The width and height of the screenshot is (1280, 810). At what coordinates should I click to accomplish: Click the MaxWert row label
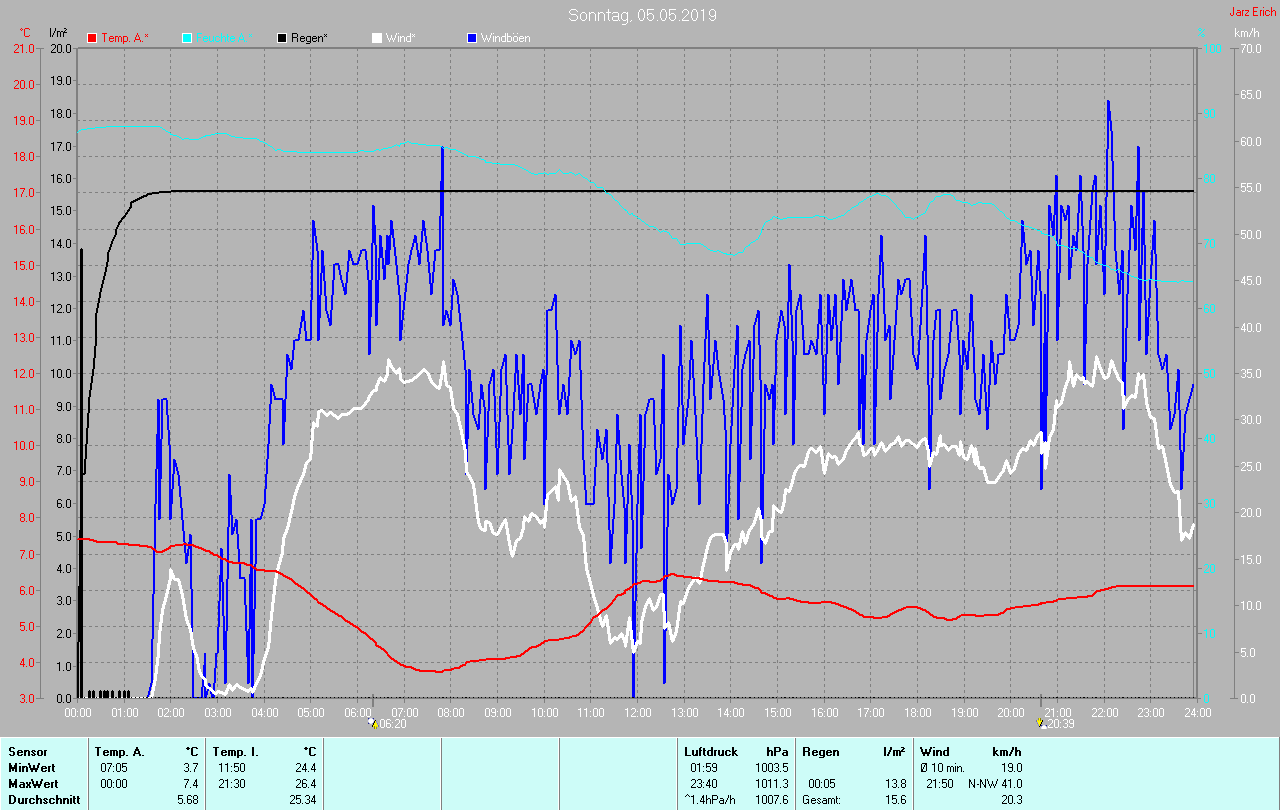click(33, 784)
